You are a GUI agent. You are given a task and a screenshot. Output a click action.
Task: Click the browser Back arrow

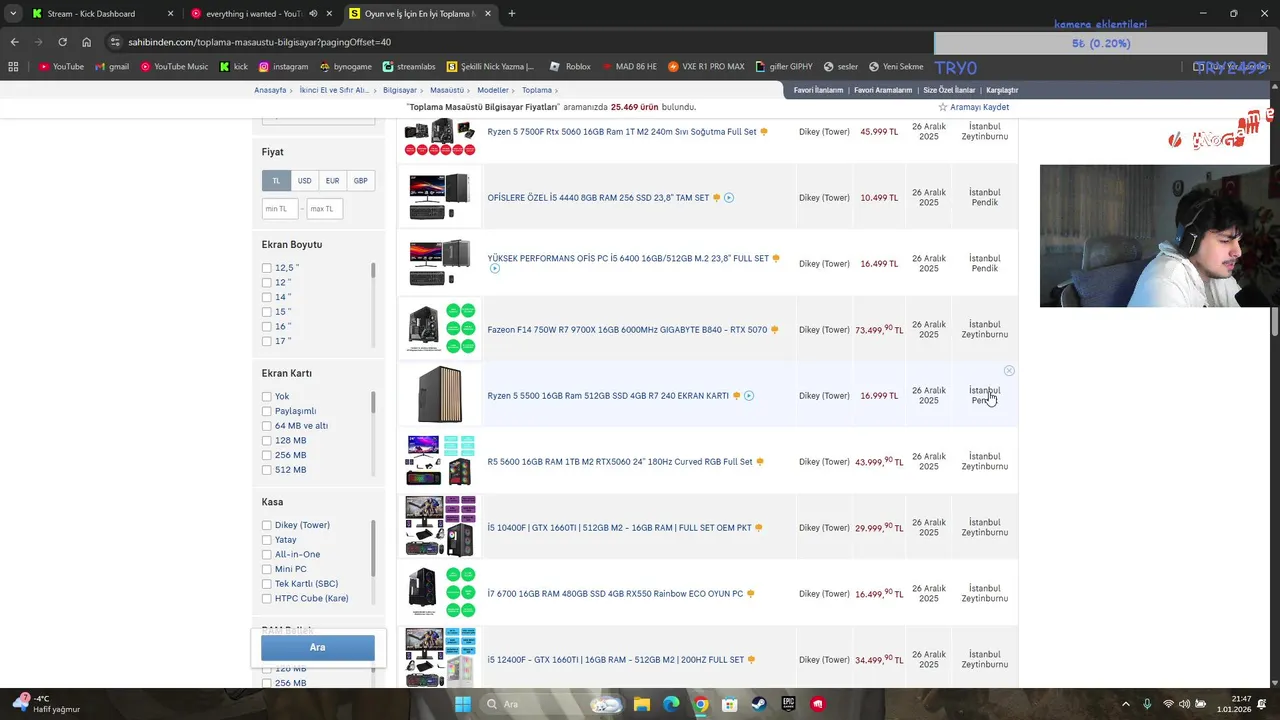pos(14,42)
